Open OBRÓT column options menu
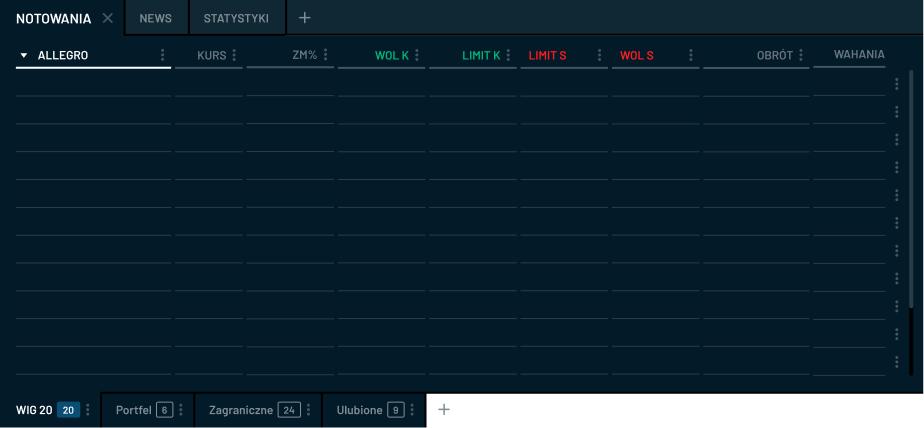Screen dimensions: 924x428 (x=801, y=55)
